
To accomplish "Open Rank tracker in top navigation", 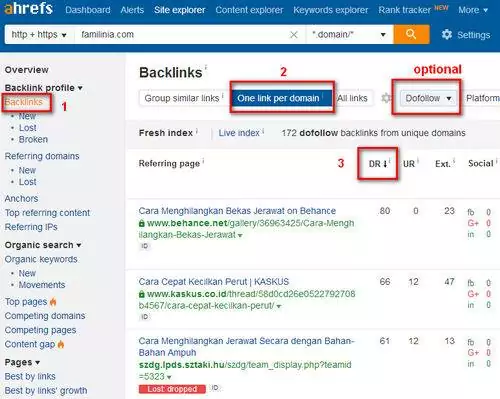I will click(404, 10).
